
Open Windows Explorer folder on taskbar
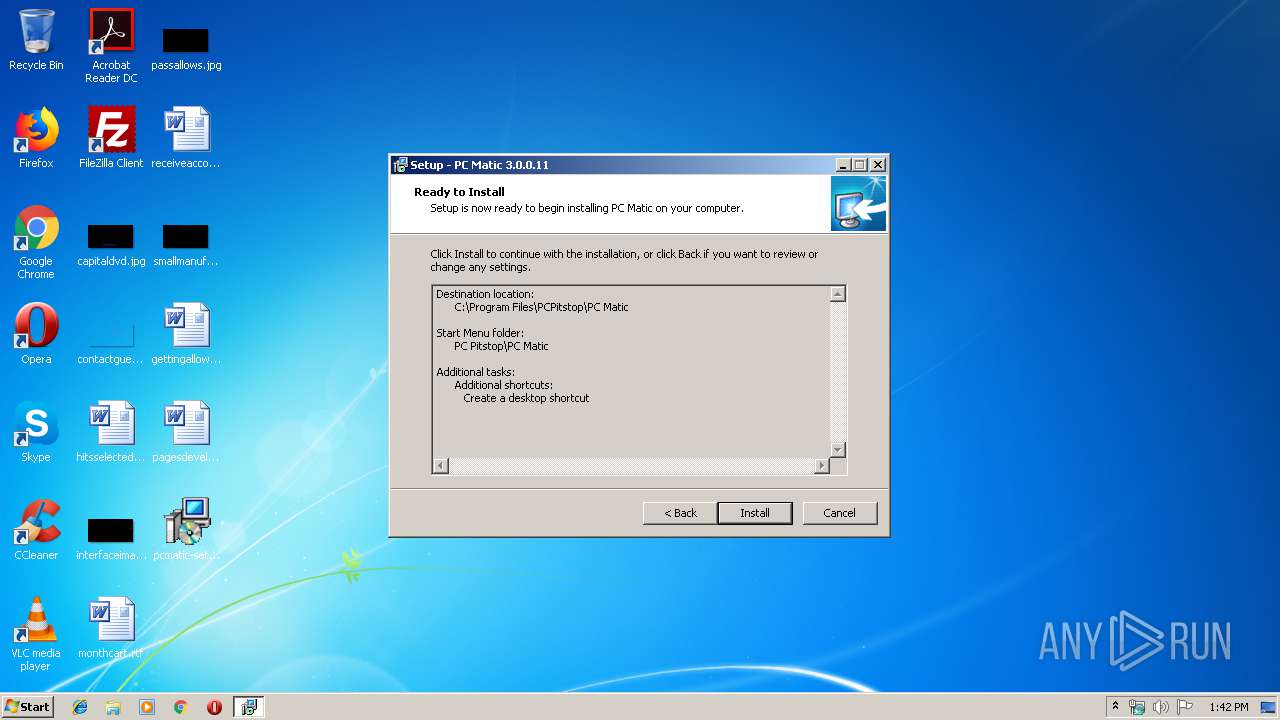(x=113, y=707)
